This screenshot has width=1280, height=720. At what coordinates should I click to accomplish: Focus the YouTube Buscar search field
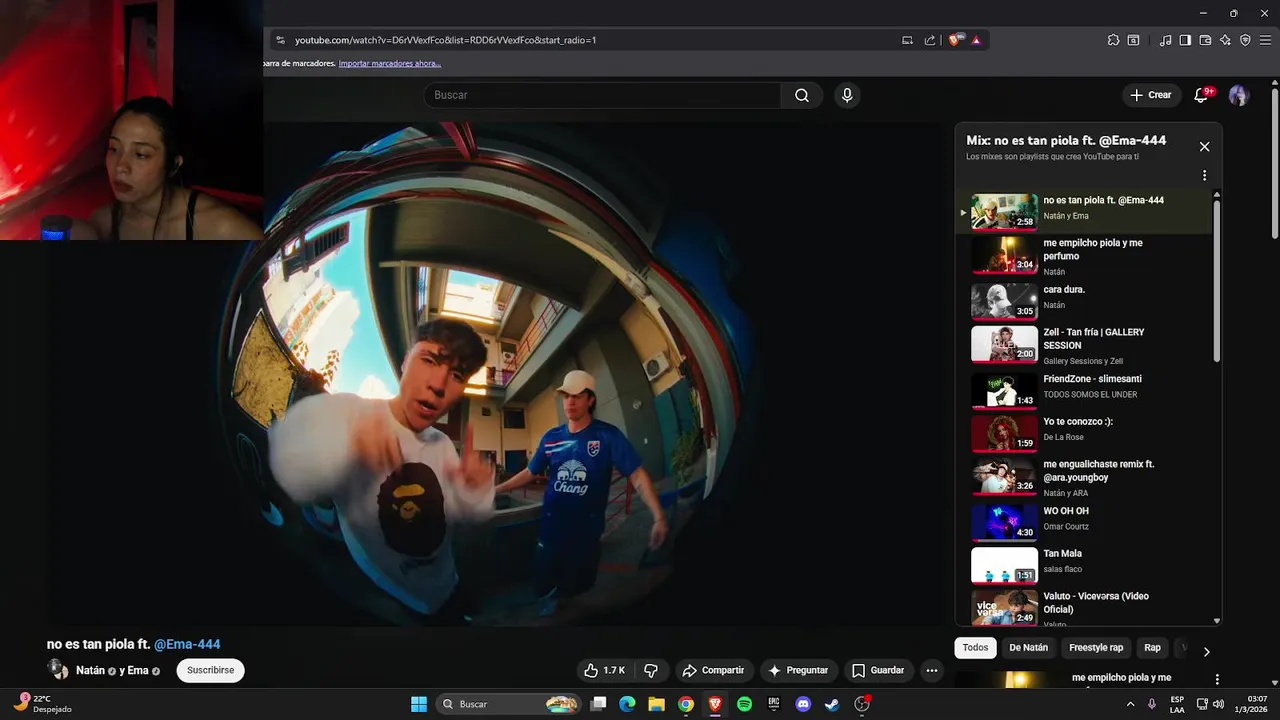coord(602,95)
